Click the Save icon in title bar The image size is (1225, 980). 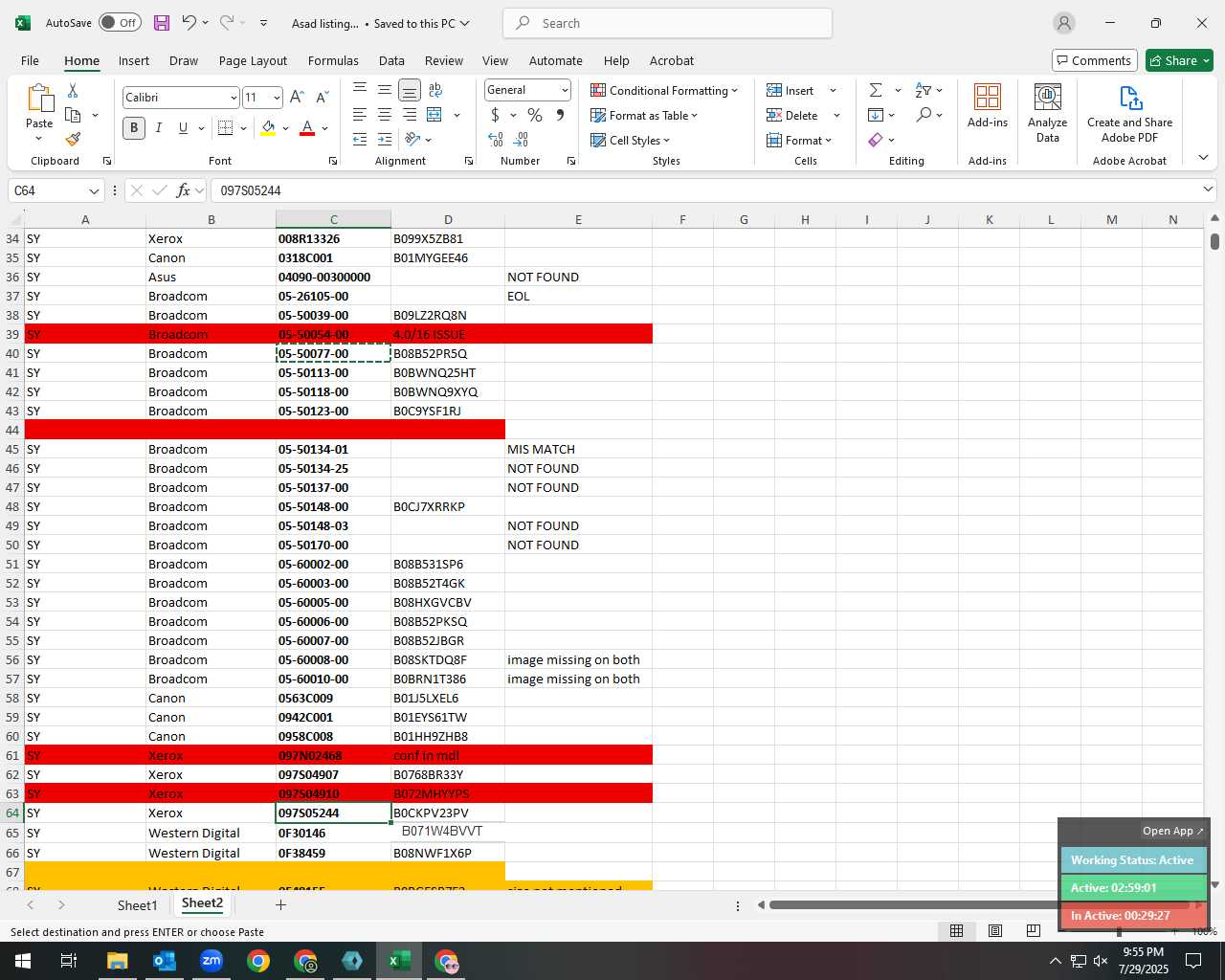click(162, 23)
